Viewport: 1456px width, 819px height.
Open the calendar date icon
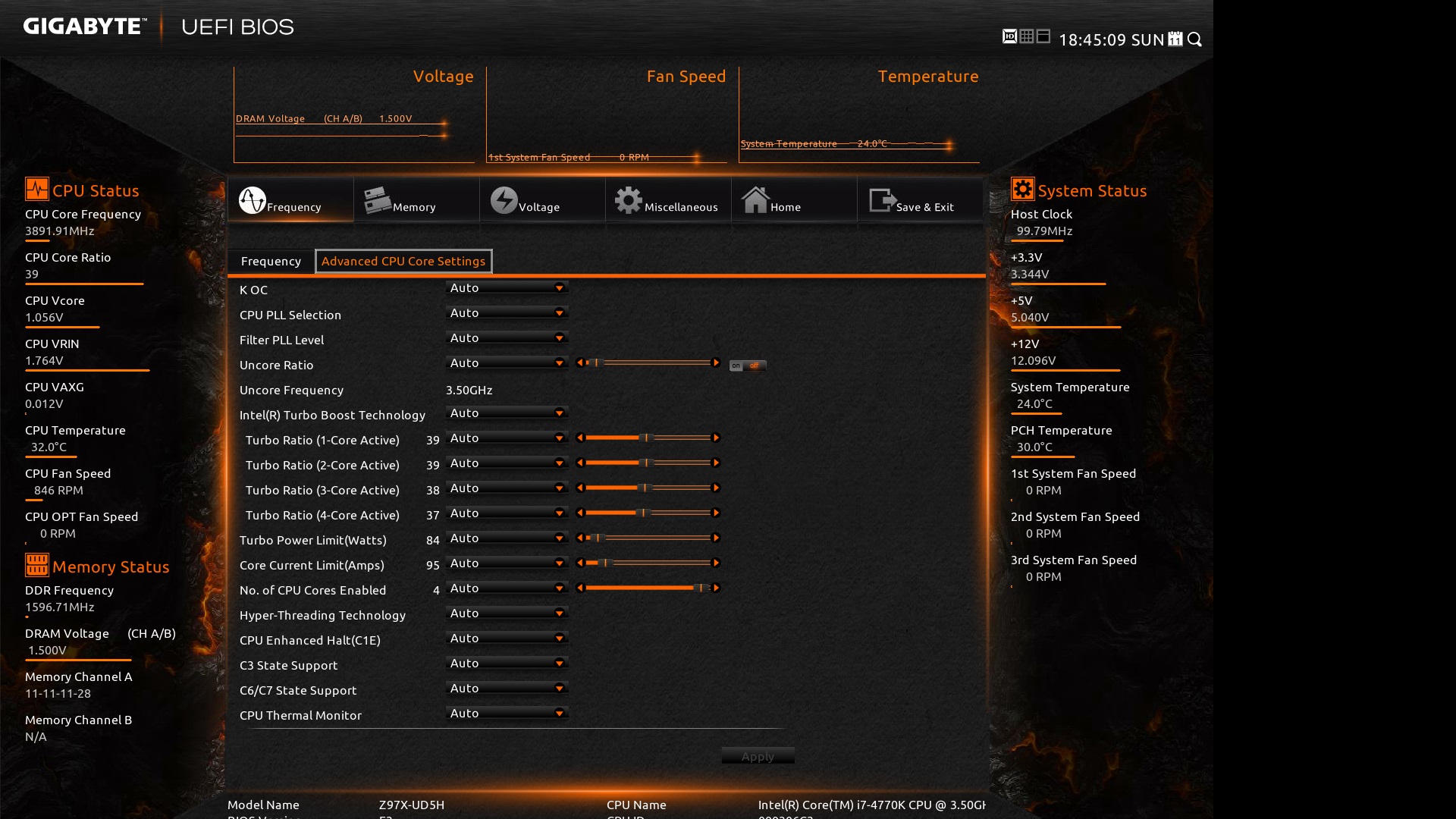(x=1175, y=39)
